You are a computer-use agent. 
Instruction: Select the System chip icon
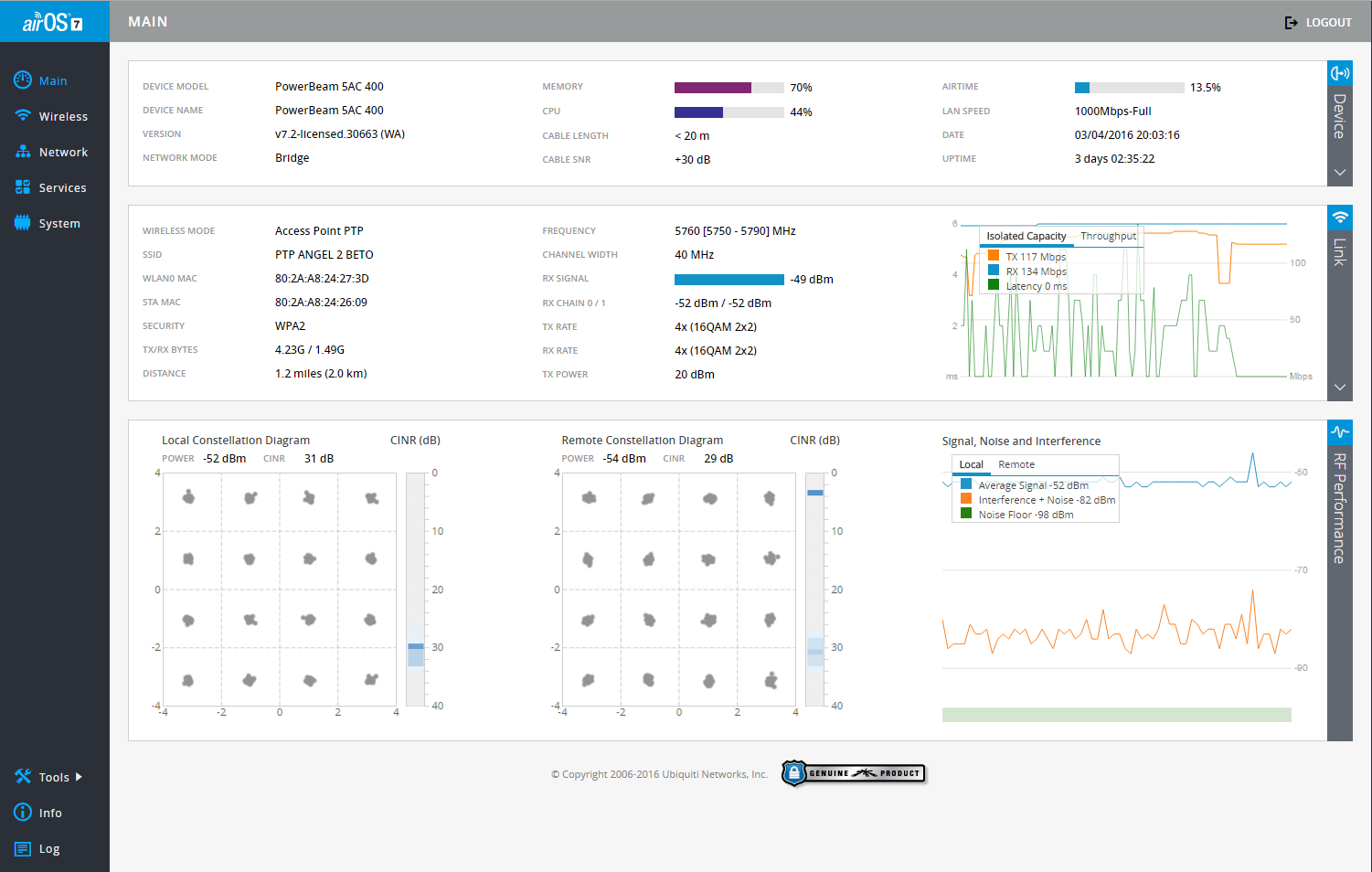click(23, 223)
